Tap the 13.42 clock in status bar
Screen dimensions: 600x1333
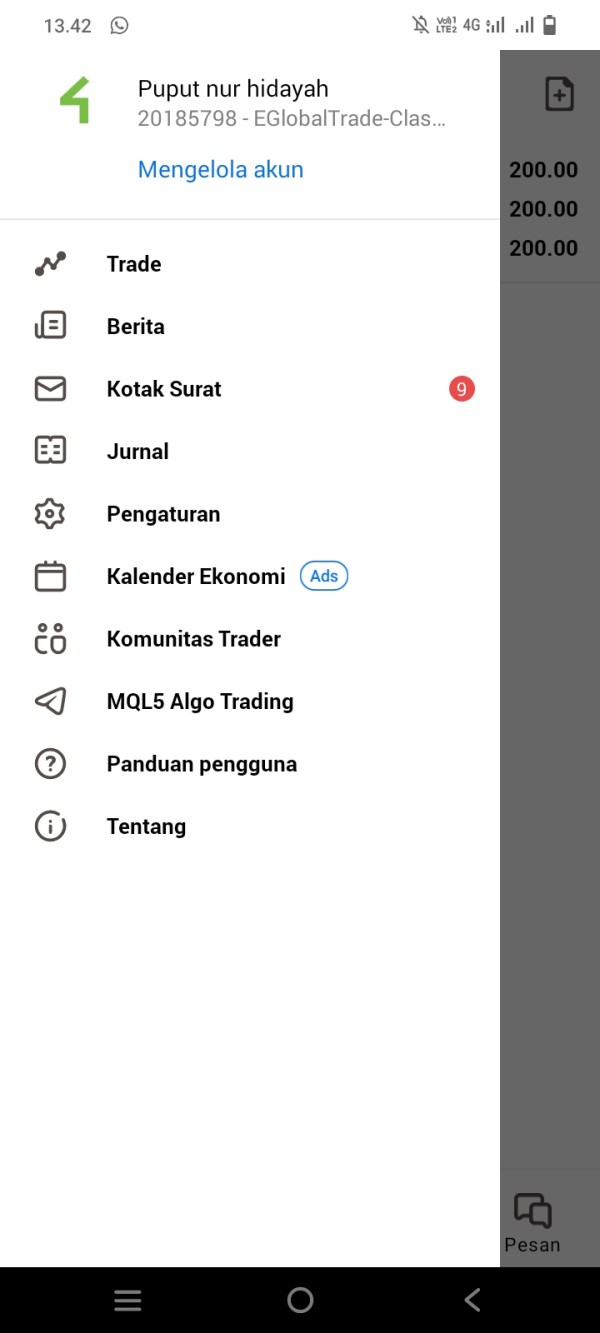click(68, 26)
